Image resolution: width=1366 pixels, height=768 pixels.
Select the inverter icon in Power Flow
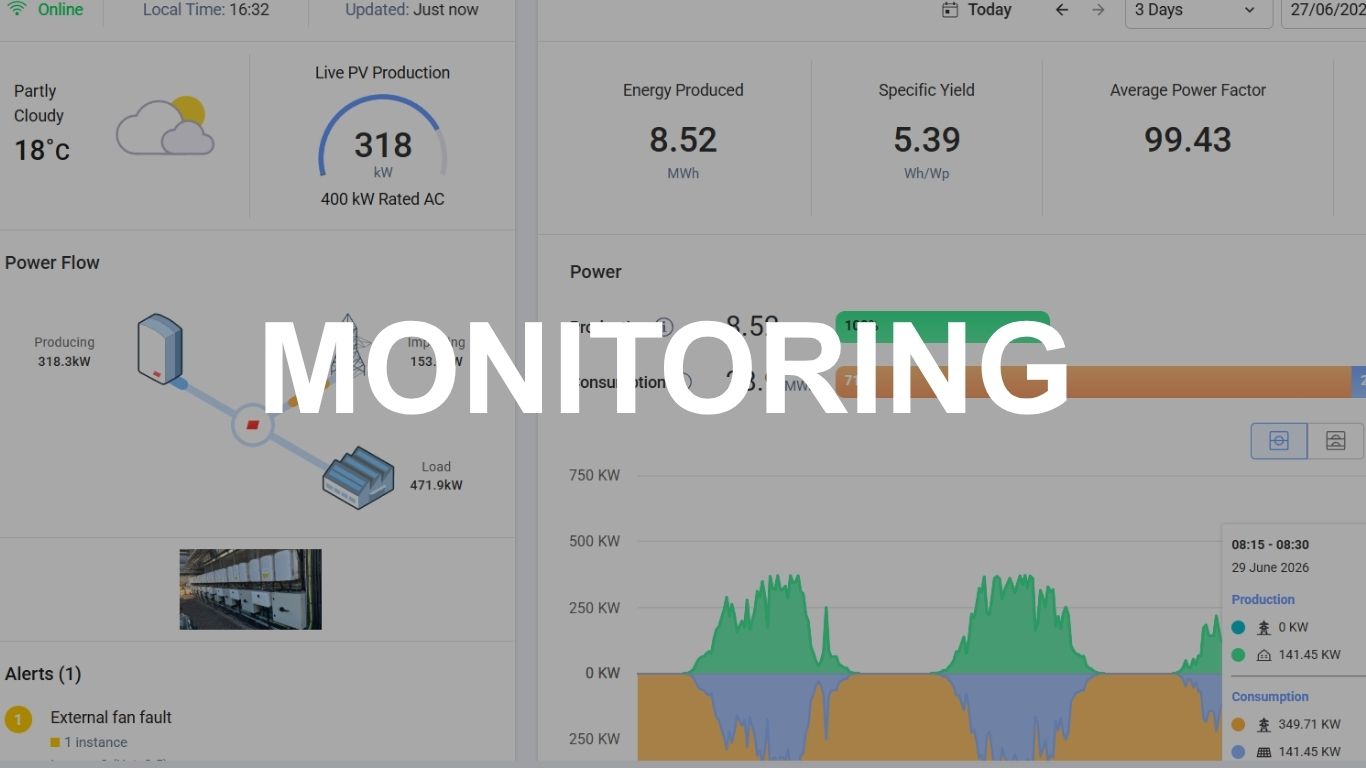tap(160, 348)
